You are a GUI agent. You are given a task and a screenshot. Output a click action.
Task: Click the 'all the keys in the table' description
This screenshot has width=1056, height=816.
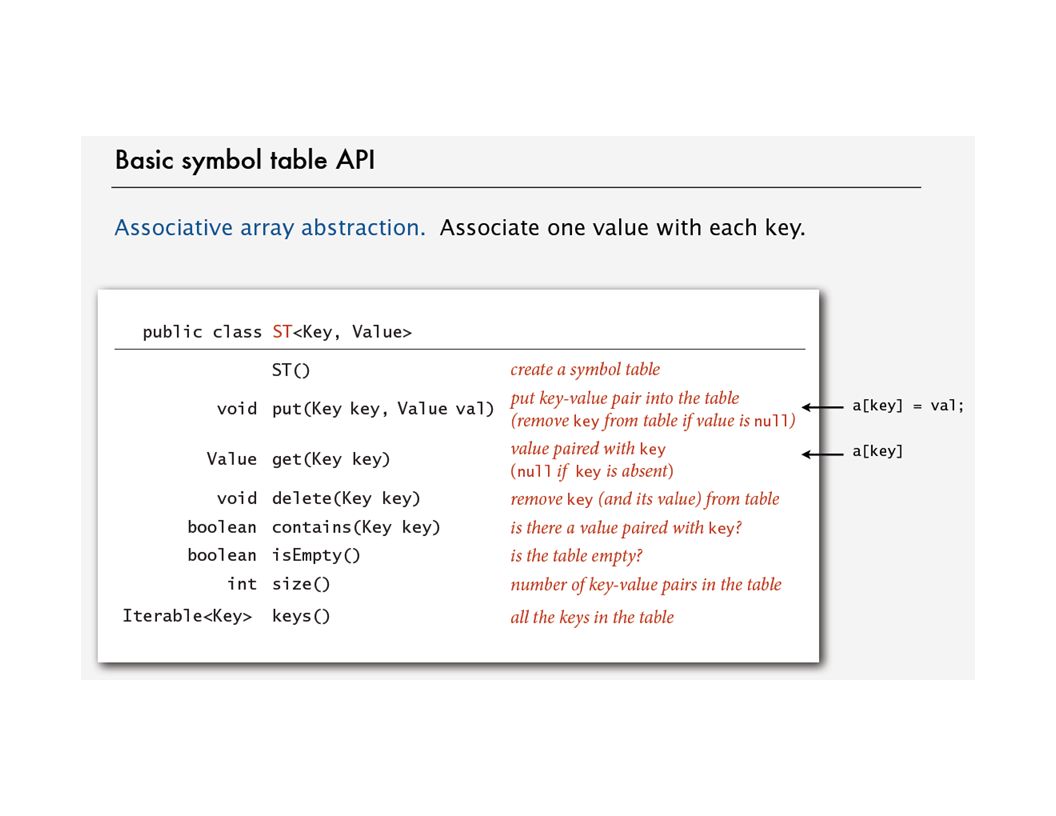pos(592,617)
